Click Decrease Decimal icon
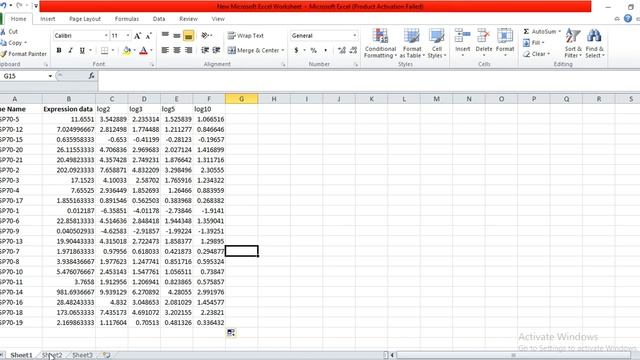 (x=353, y=50)
